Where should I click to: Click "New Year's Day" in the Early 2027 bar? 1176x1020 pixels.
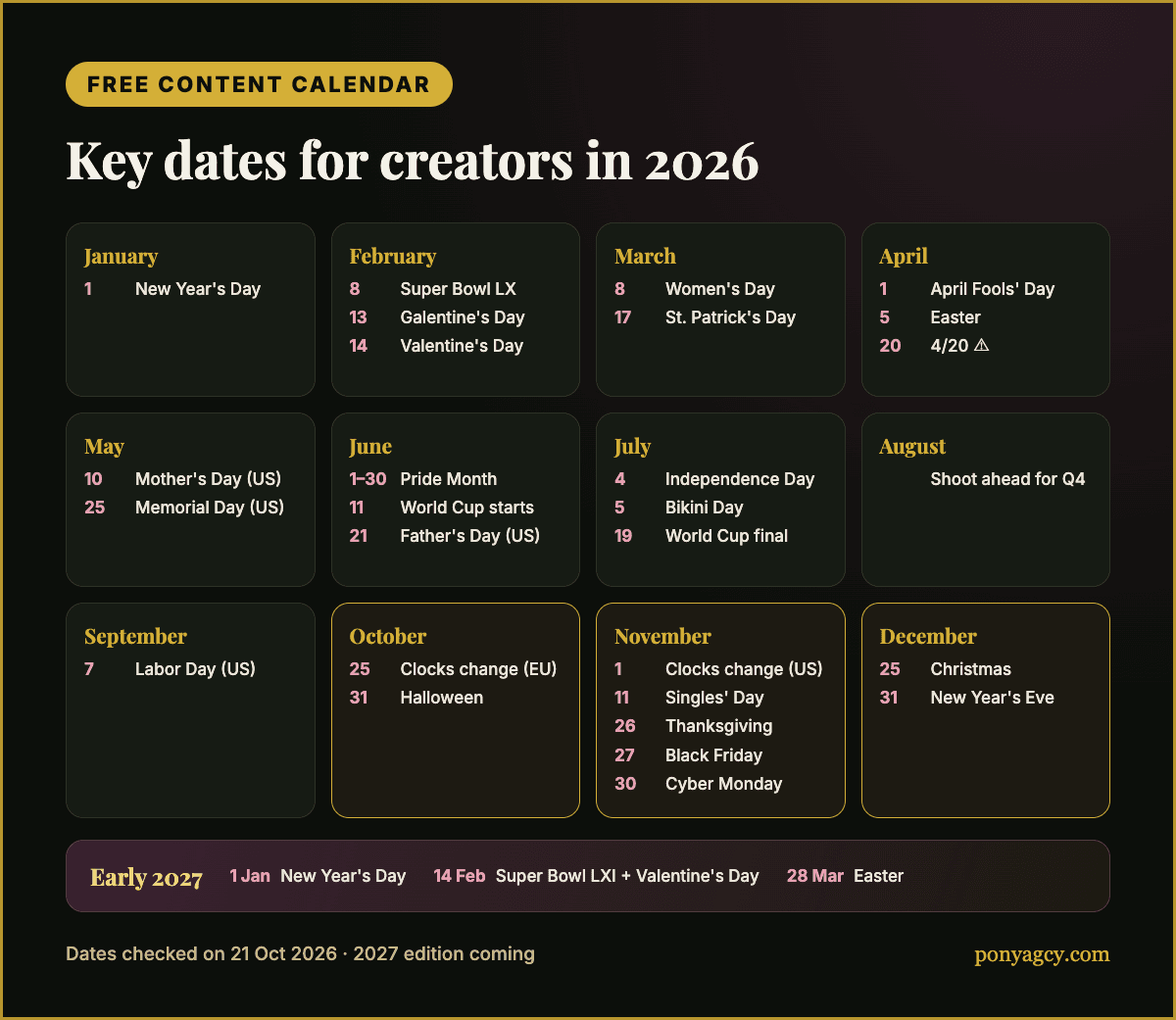tap(343, 876)
